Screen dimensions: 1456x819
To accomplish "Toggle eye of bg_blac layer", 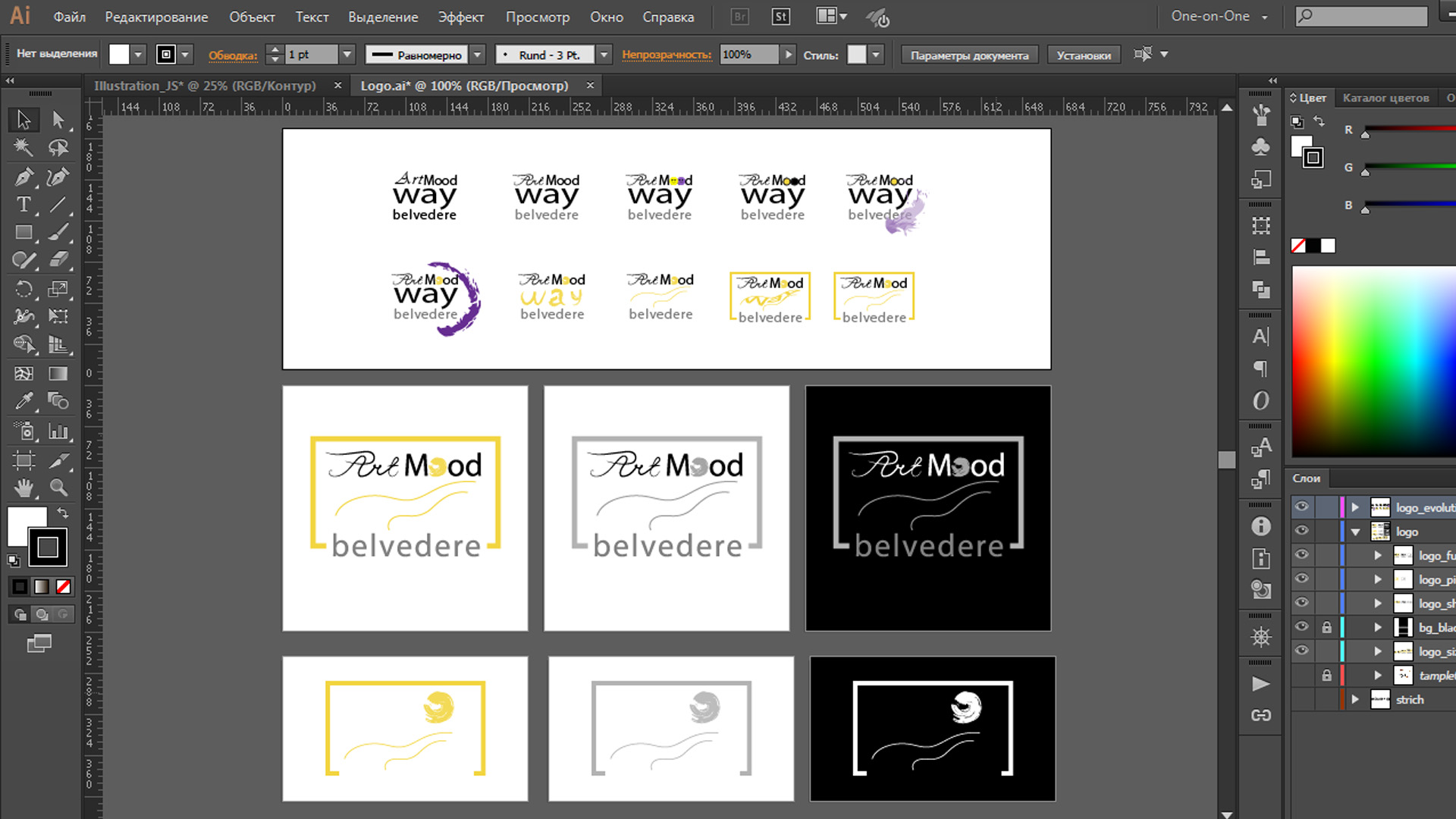I will [1302, 626].
